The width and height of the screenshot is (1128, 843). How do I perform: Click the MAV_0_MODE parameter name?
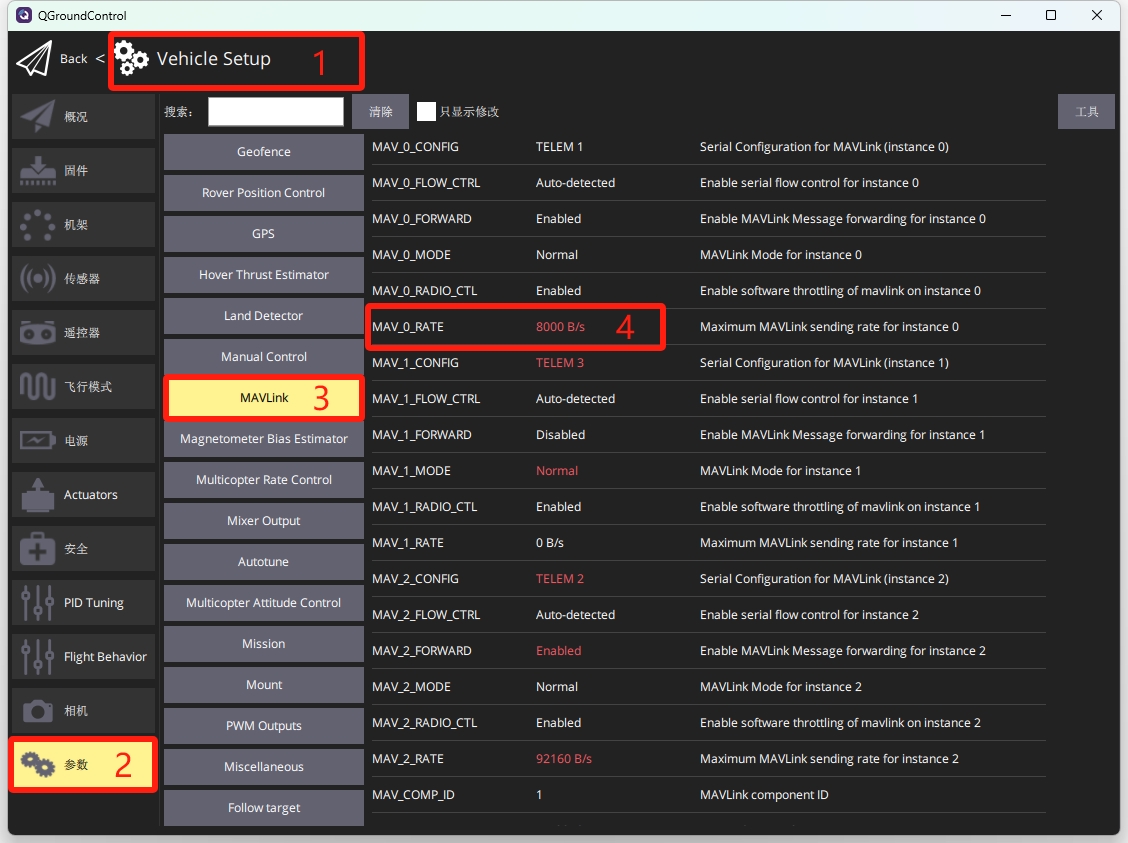point(411,255)
